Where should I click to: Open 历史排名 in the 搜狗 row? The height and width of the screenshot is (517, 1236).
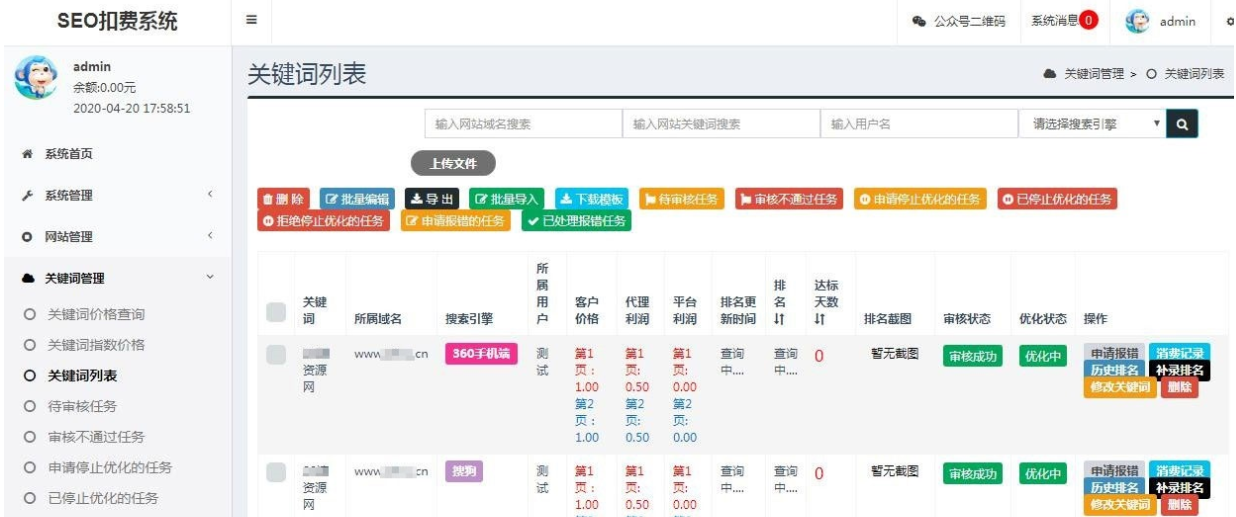click(x=1115, y=488)
